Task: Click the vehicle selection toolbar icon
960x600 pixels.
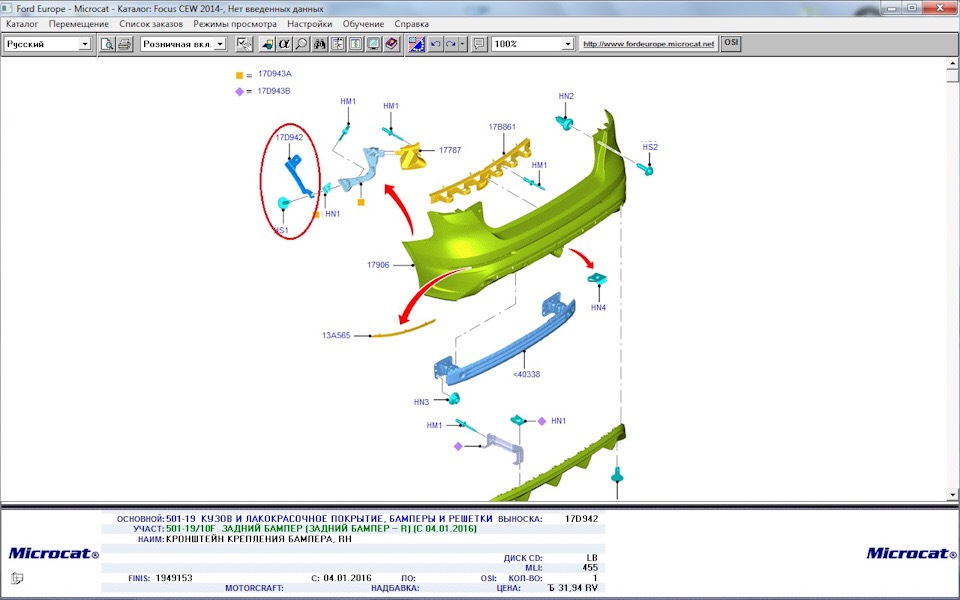Action: pyautogui.click(x=267, y=44)
